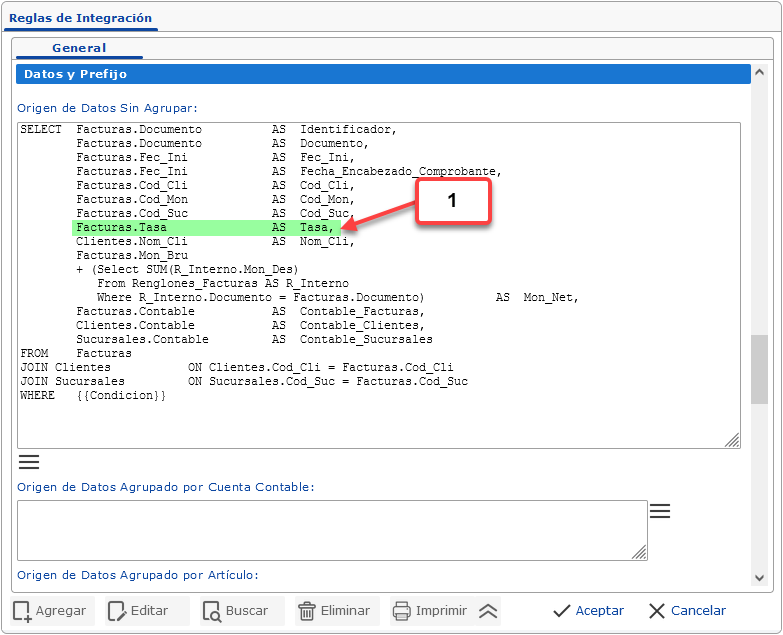Screen dimensions: 783x635
Task: Select the General tab
Action: pos(79,48)
